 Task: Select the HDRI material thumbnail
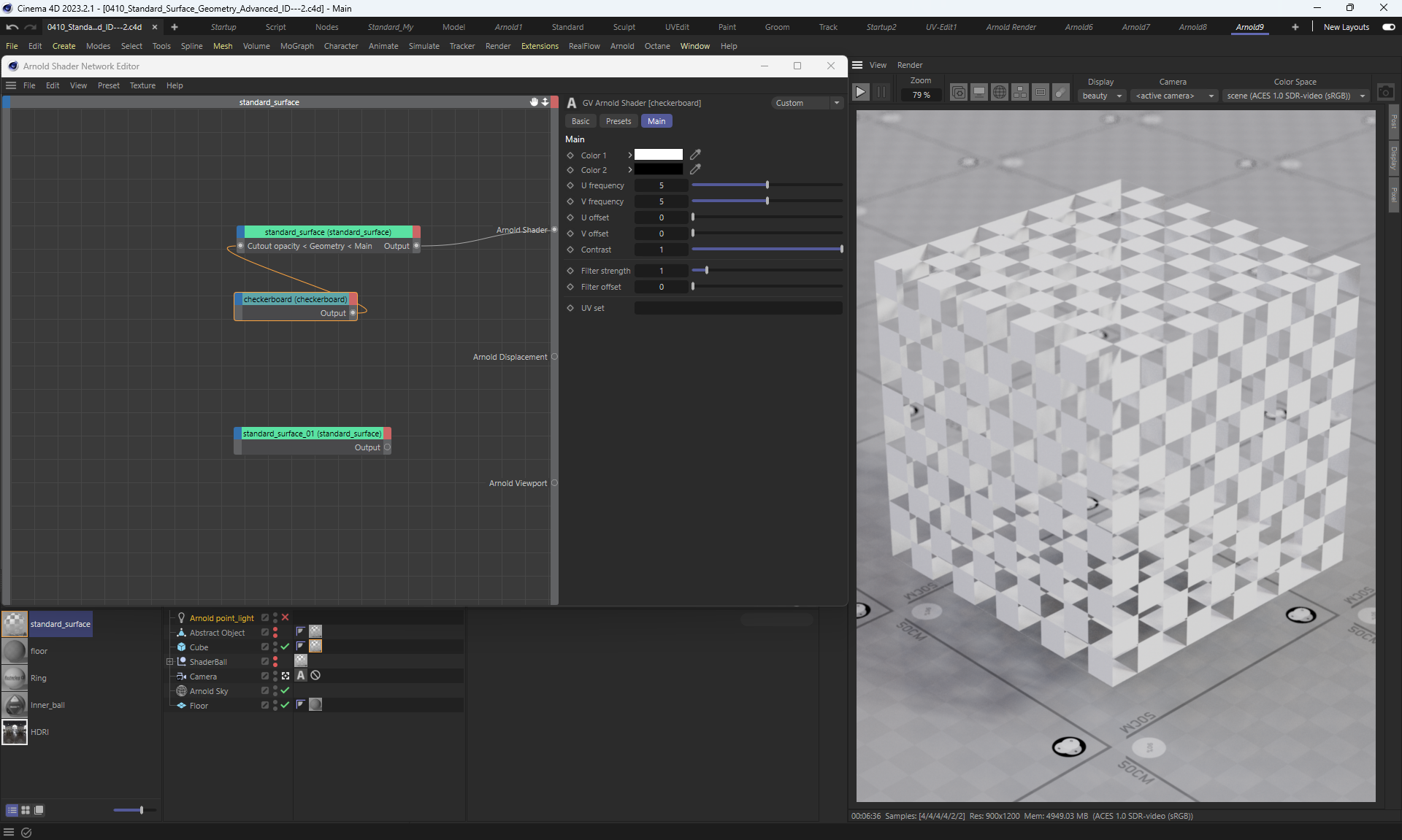(15, 732)
